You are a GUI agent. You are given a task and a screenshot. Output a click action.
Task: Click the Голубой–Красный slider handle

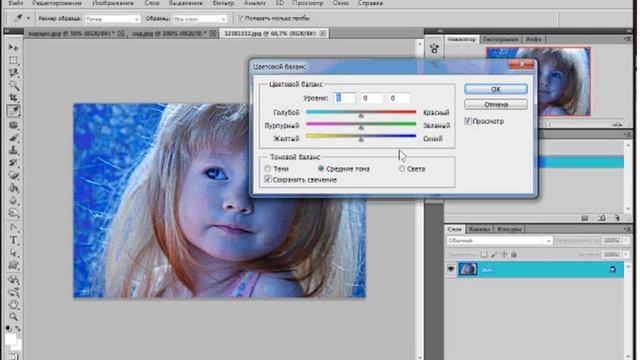(361, 116)
